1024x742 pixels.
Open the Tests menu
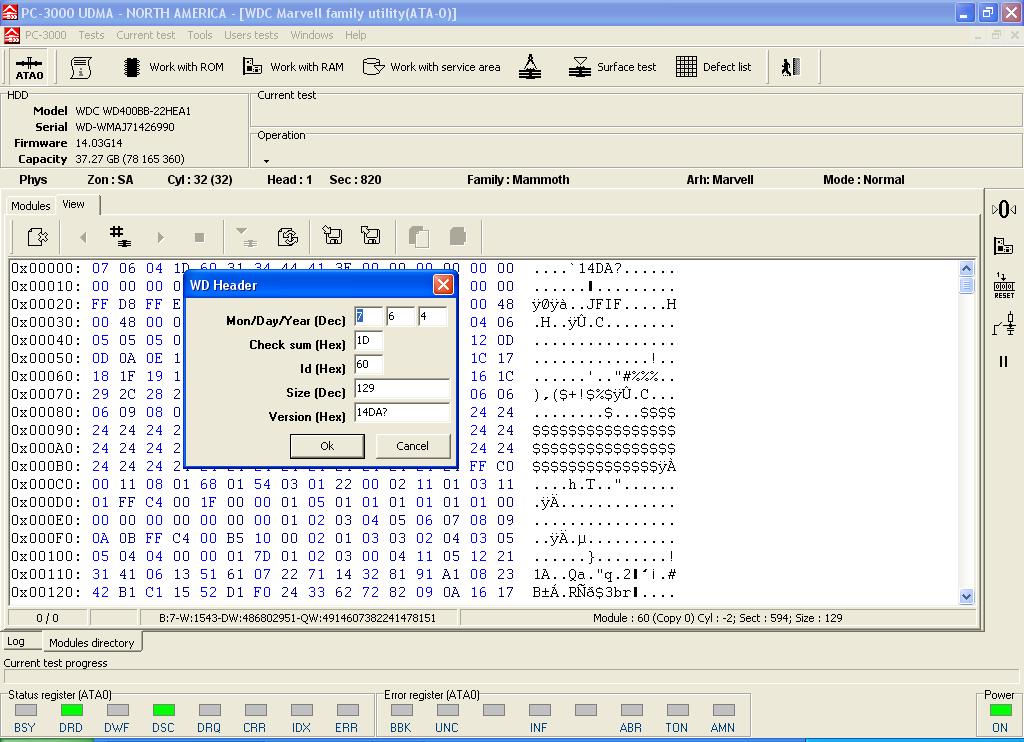[91, 35]
